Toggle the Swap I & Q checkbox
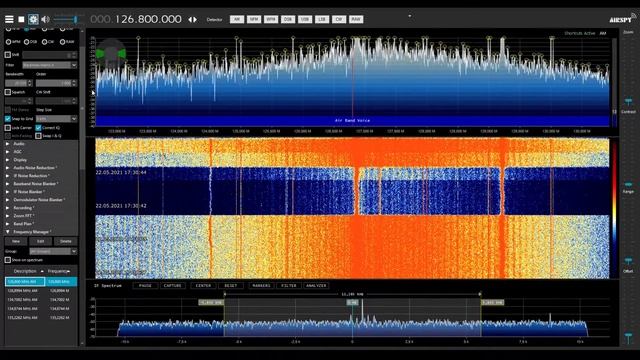 click(x=38, y=136)
